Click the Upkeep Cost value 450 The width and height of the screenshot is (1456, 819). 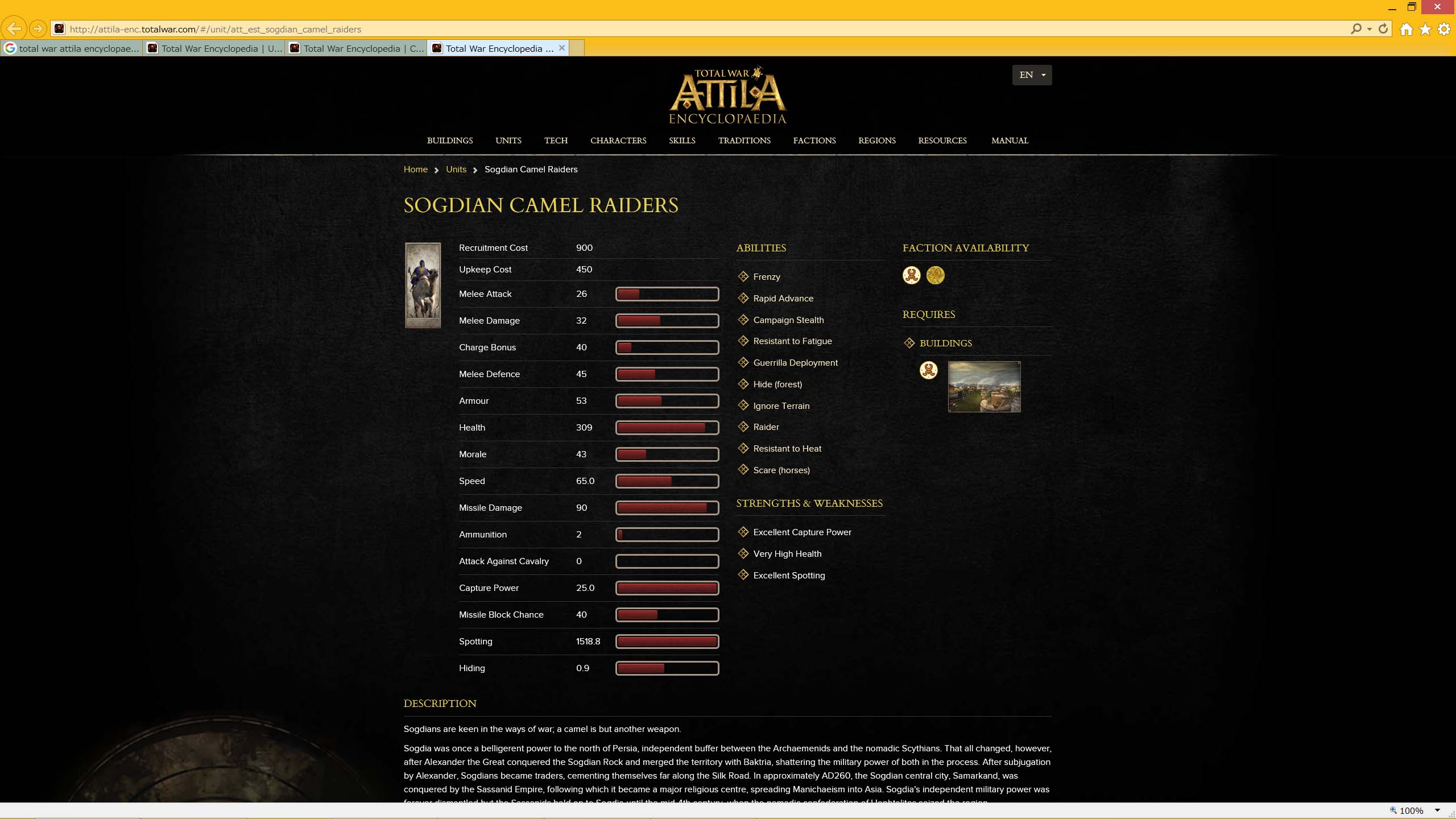pos(584,269)
